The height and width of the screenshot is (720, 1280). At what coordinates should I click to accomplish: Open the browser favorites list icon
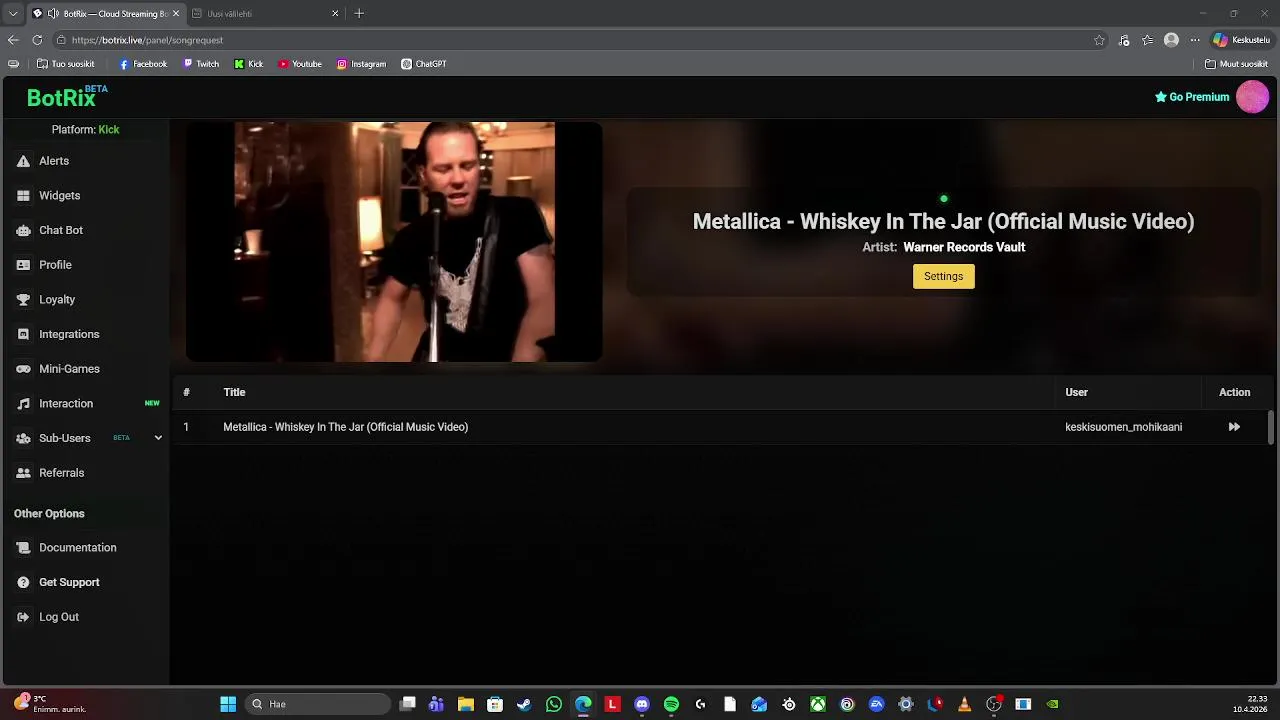click(x=1147, y=40)
